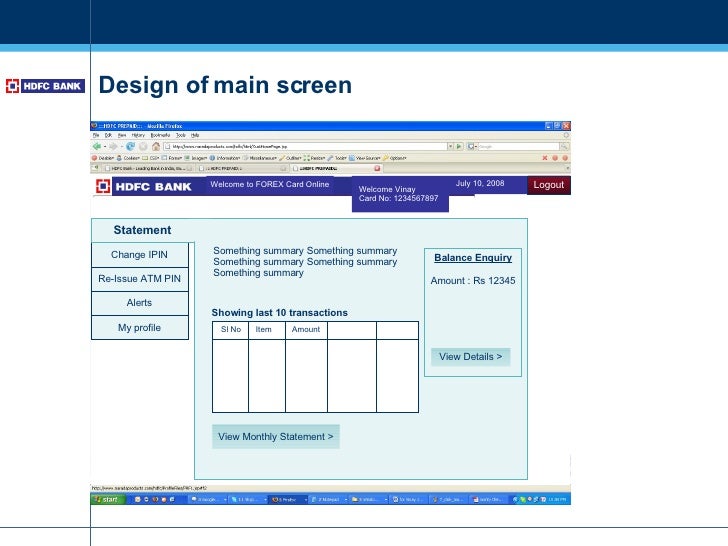Click the Sl No column header

231,329
